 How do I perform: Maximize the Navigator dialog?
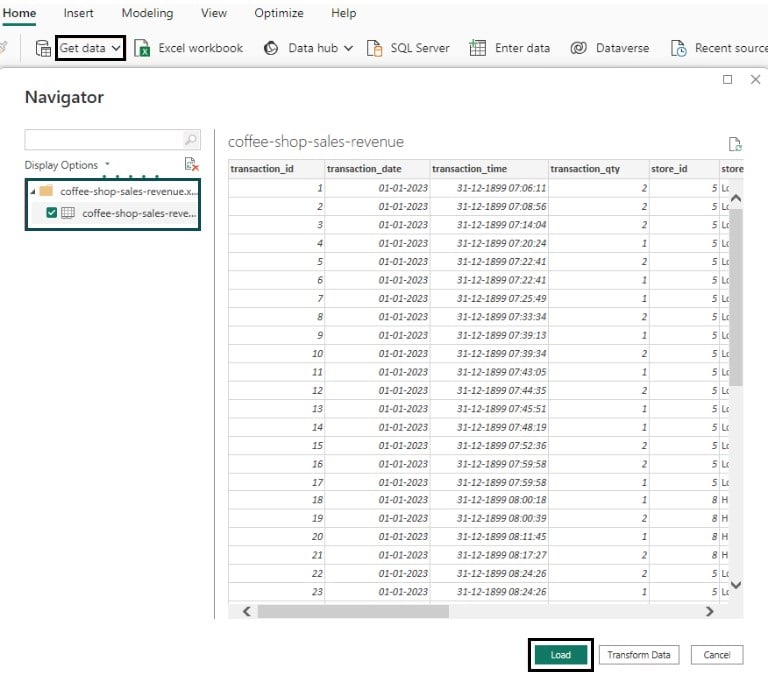tap(727, 79)
